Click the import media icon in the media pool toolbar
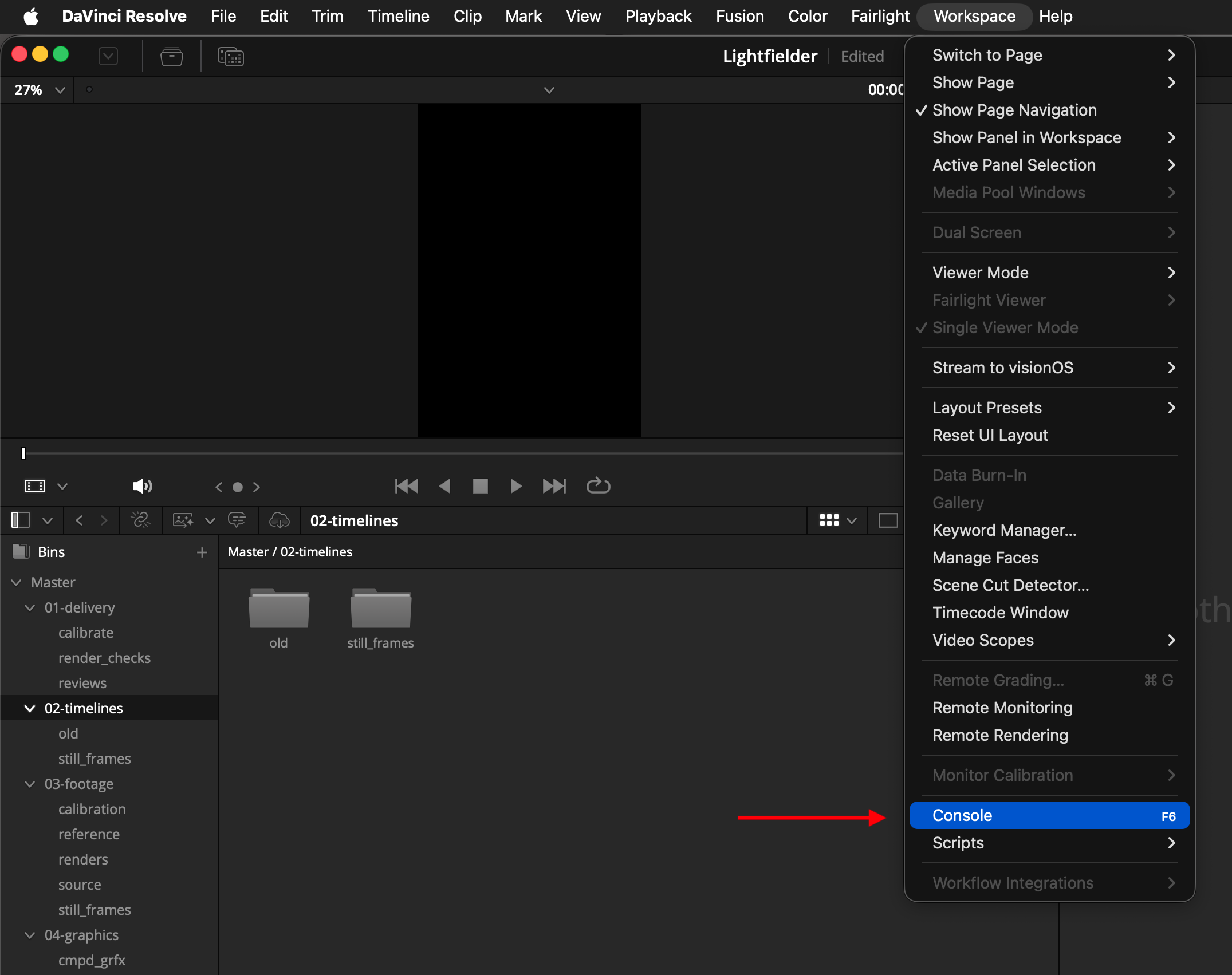Image resolution: width=1232 pixels, height=975 pixels. (x=183, y=520)
